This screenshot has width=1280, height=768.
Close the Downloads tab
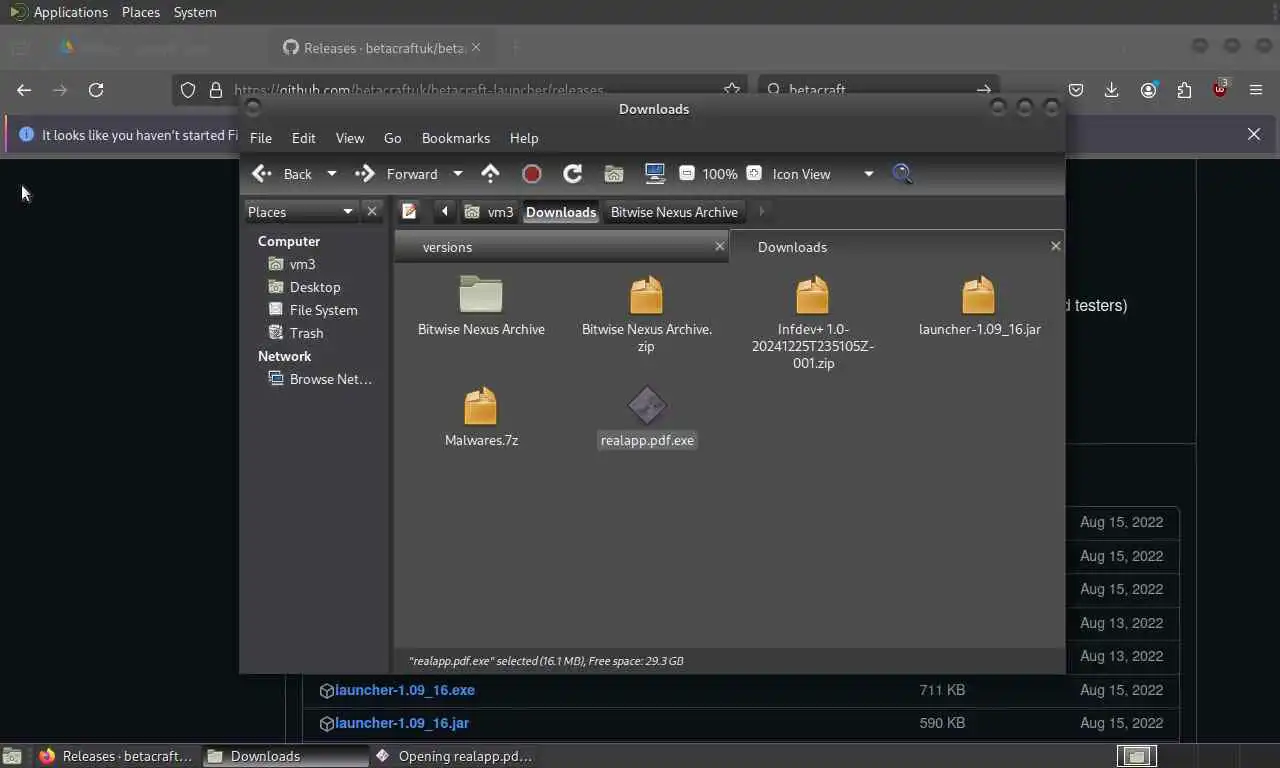point(1055,246)
